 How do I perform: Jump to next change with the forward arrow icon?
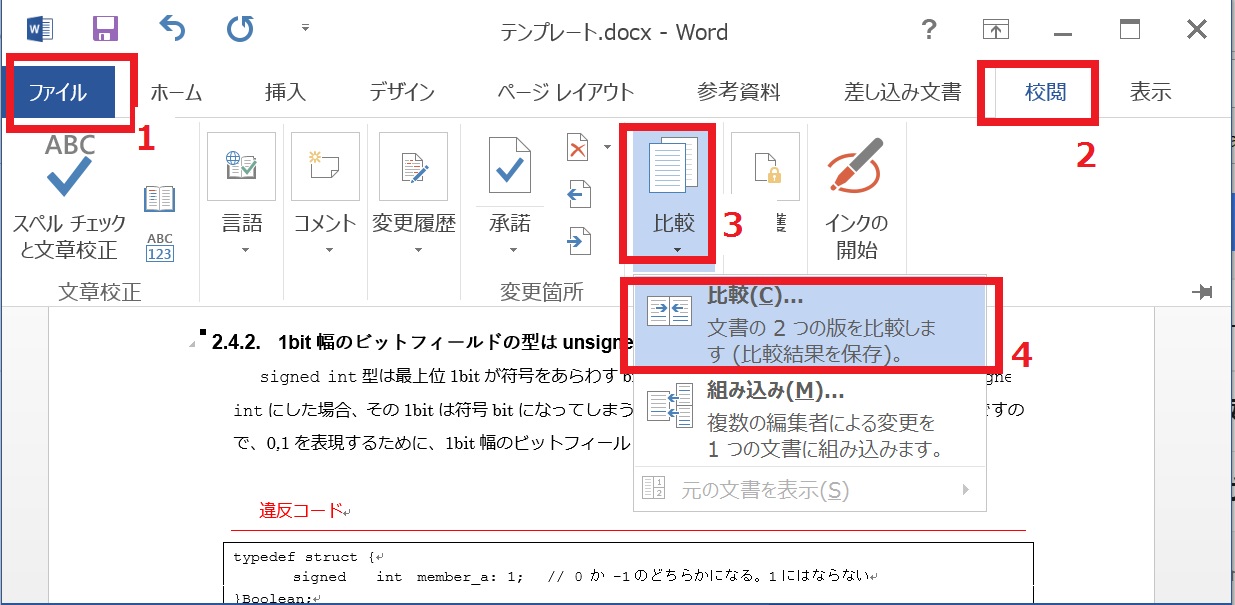tap(578, 240)
